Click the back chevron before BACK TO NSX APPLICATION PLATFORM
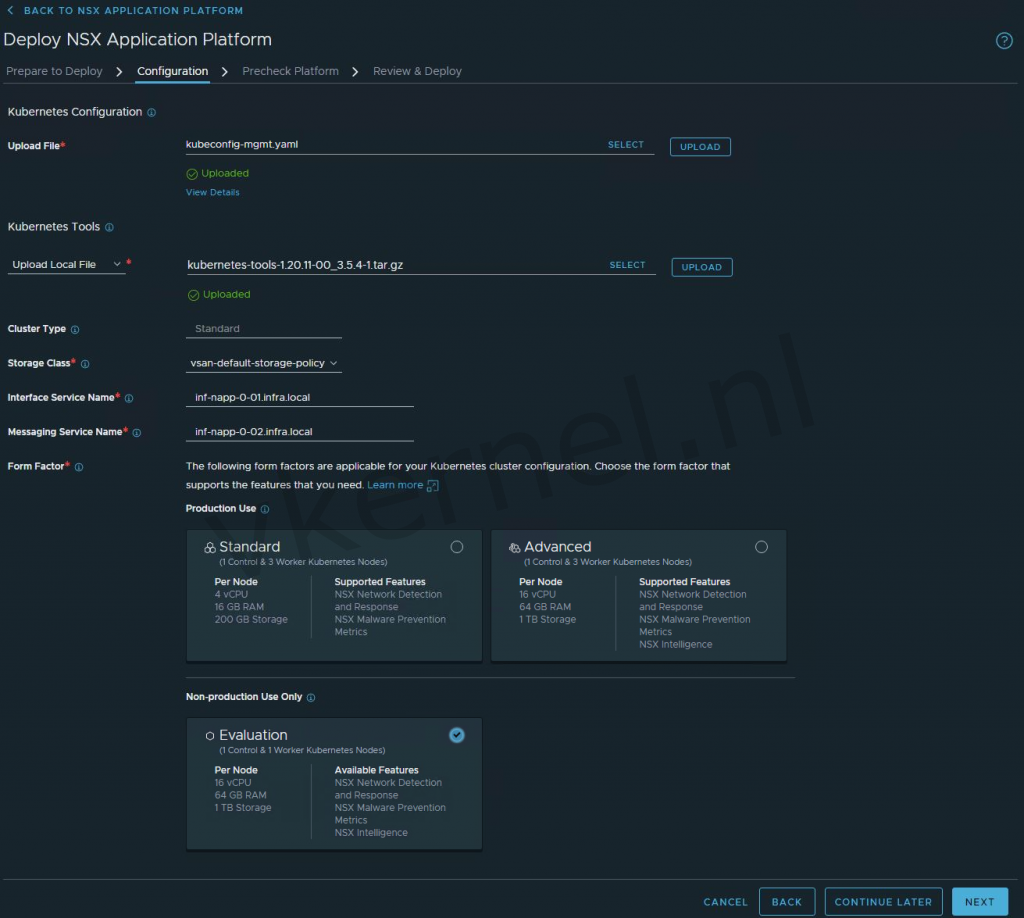 click(x=10, y=10)
